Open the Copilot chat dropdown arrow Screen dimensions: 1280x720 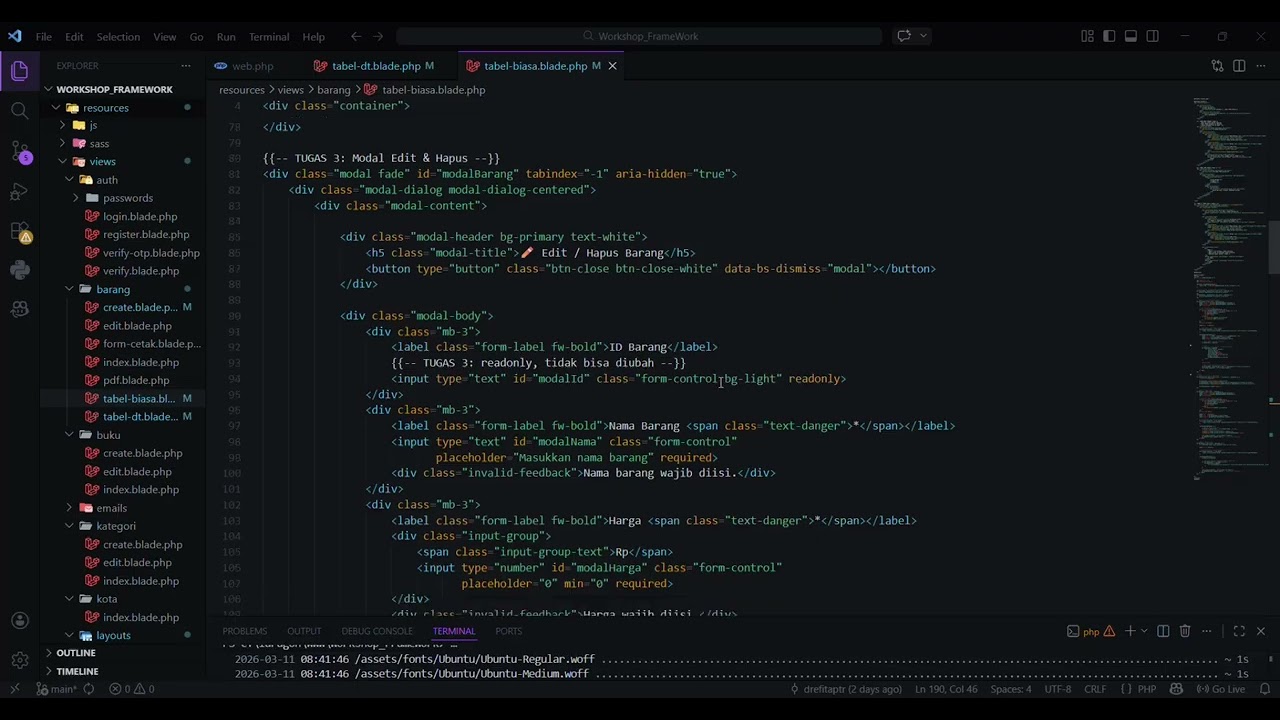click(923, 36)
